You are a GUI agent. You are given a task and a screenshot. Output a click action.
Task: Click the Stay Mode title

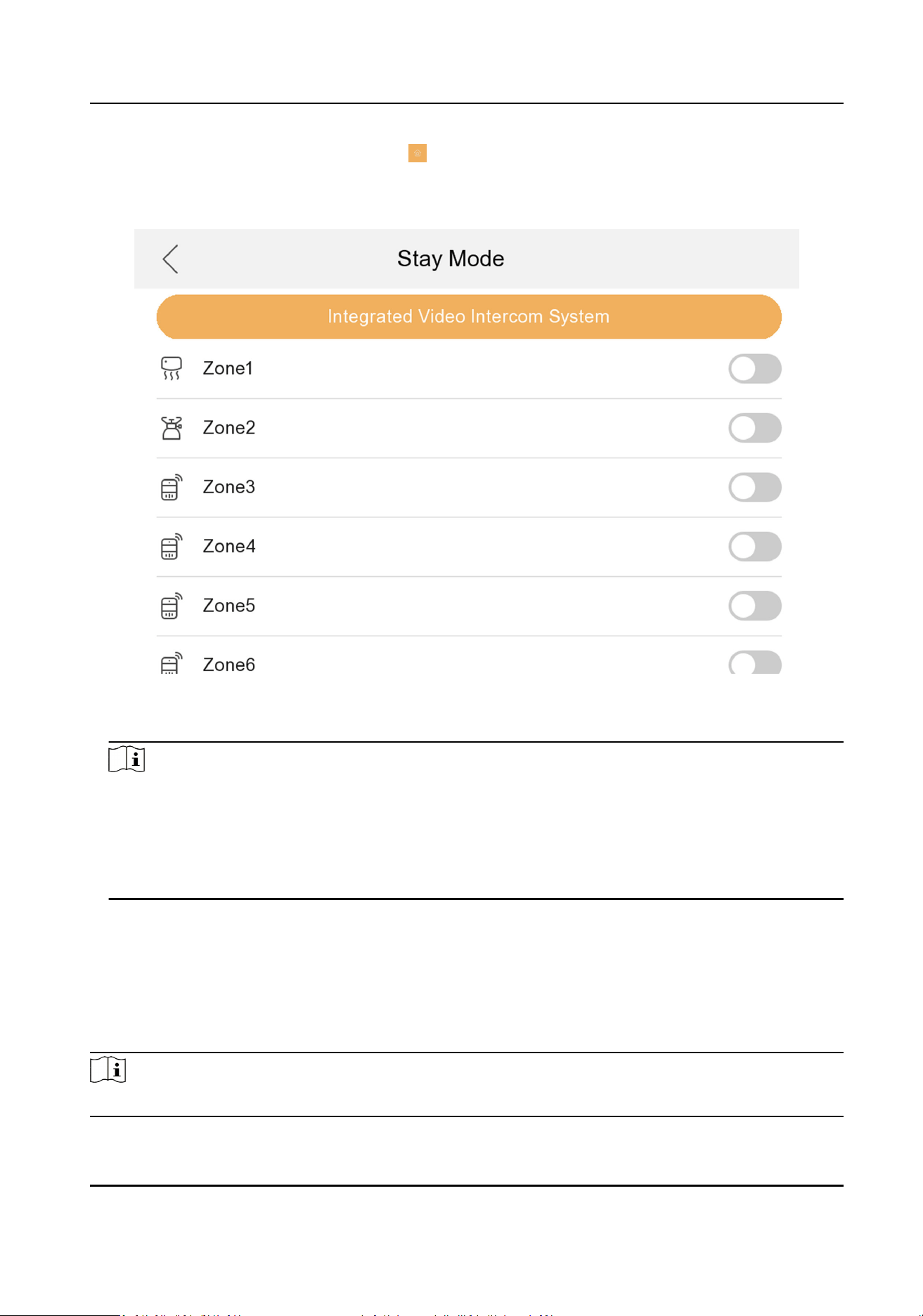pos(451,259)
